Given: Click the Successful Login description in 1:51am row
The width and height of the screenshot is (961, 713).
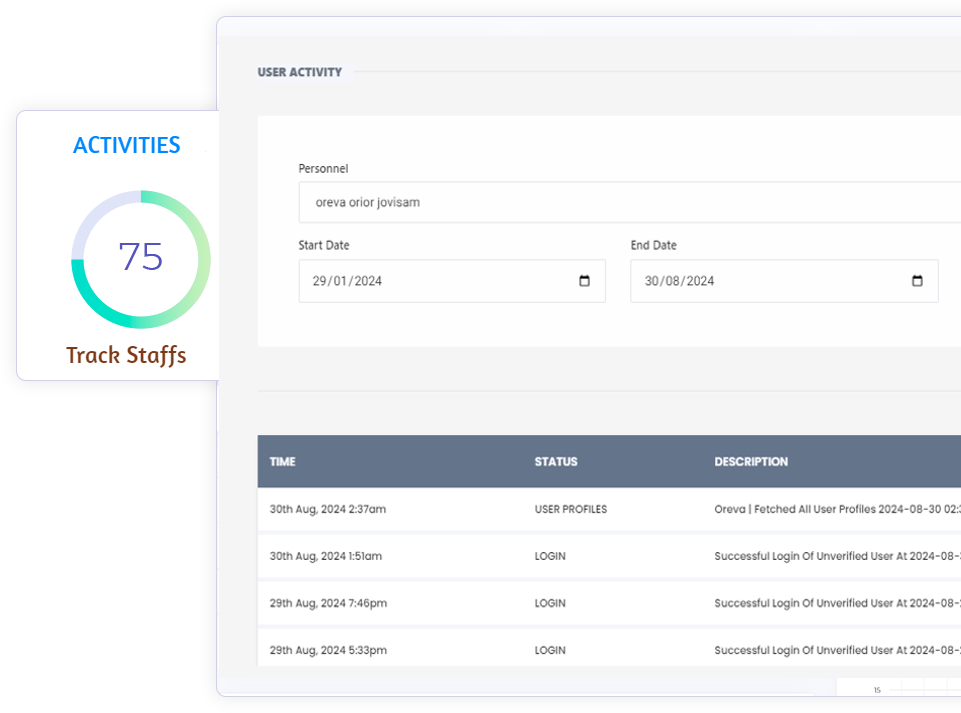Looking at the screenshot, I should [837, 556].
